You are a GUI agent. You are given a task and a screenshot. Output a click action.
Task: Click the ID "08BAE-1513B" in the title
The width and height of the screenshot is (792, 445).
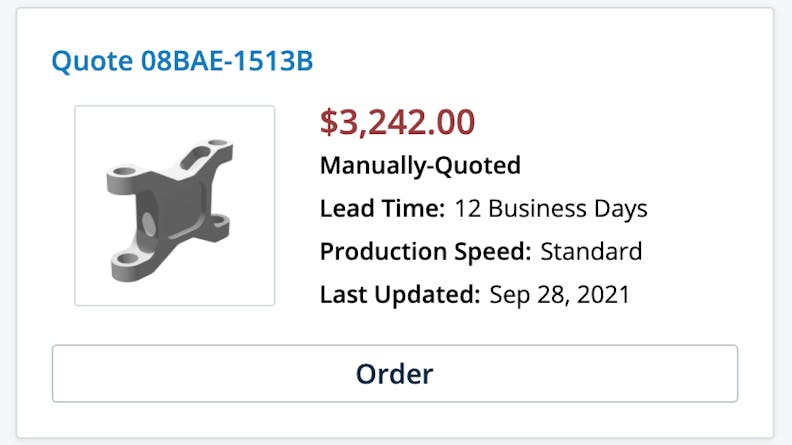[x=221, y=62]
